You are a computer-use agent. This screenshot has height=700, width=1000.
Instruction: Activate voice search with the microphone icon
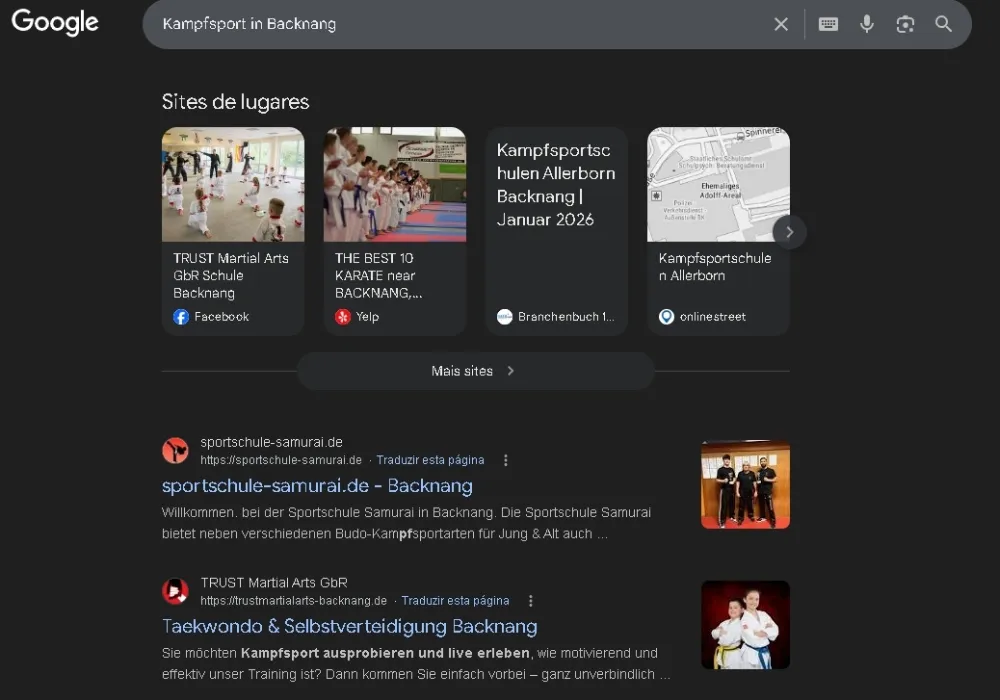866,24
